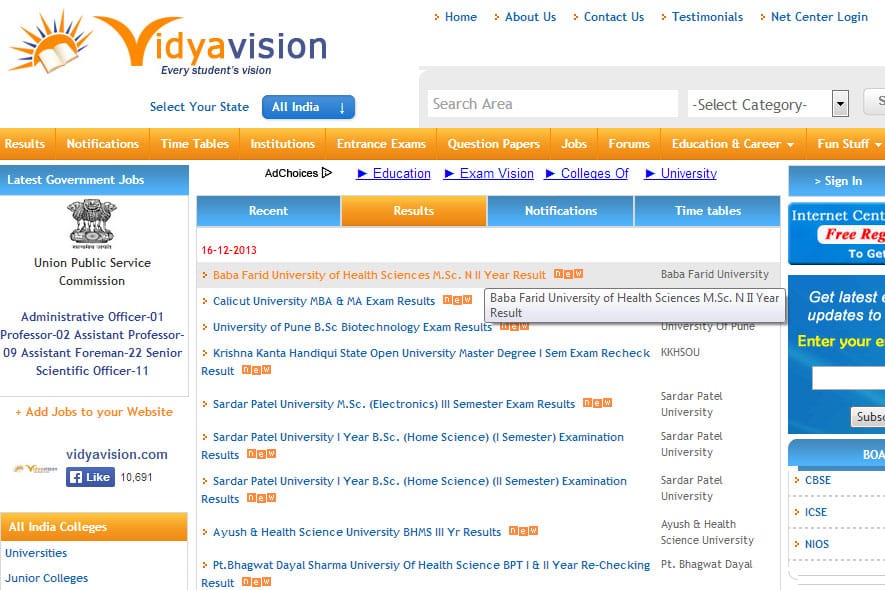Open Question Papers in the navbar
885x590 pixels.
pos(494,144)
